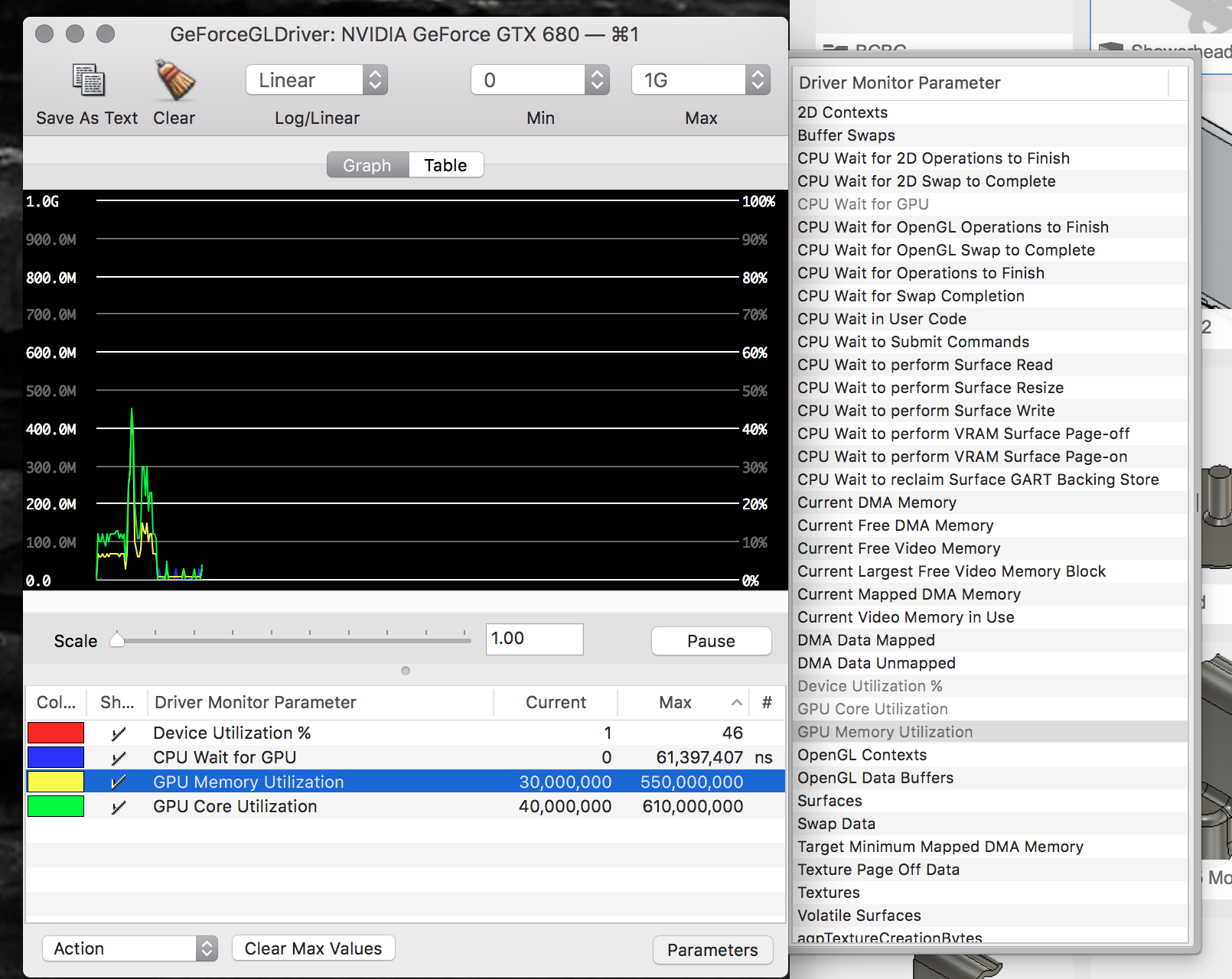Toggle the show checkmark for CPU Wait for GPU
Image resolution: width=1232 pixels, height=979 pixels.
[118, 758]
